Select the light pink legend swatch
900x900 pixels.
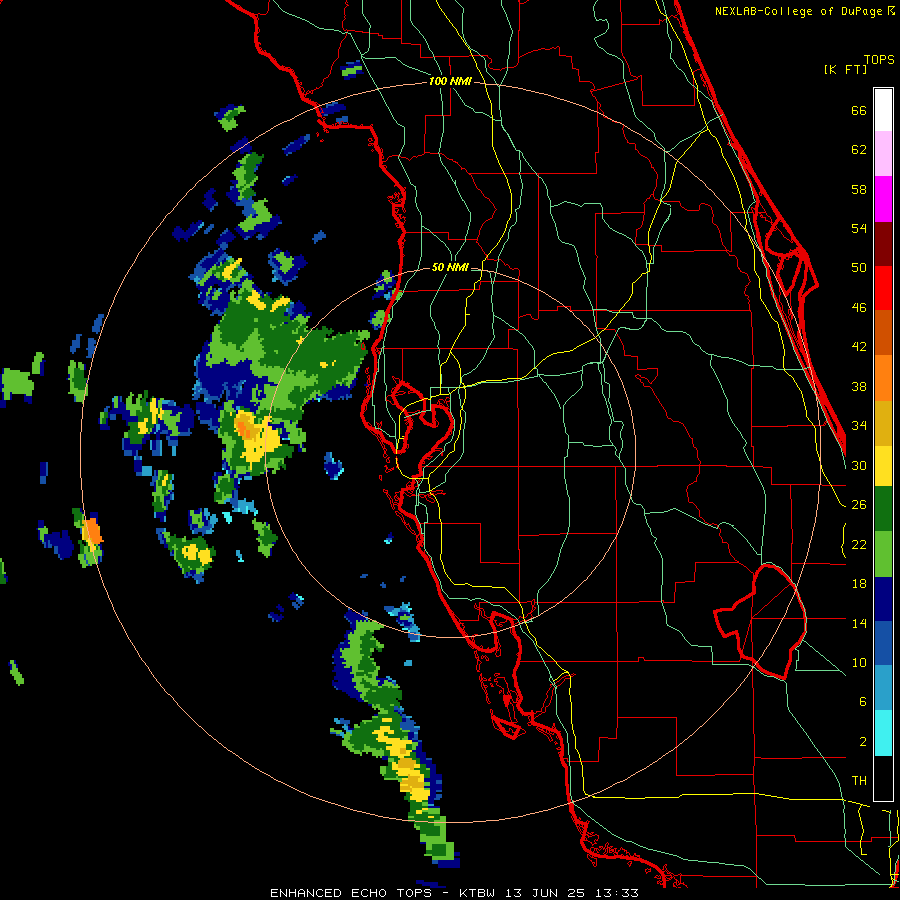click(x=883, y=154)
